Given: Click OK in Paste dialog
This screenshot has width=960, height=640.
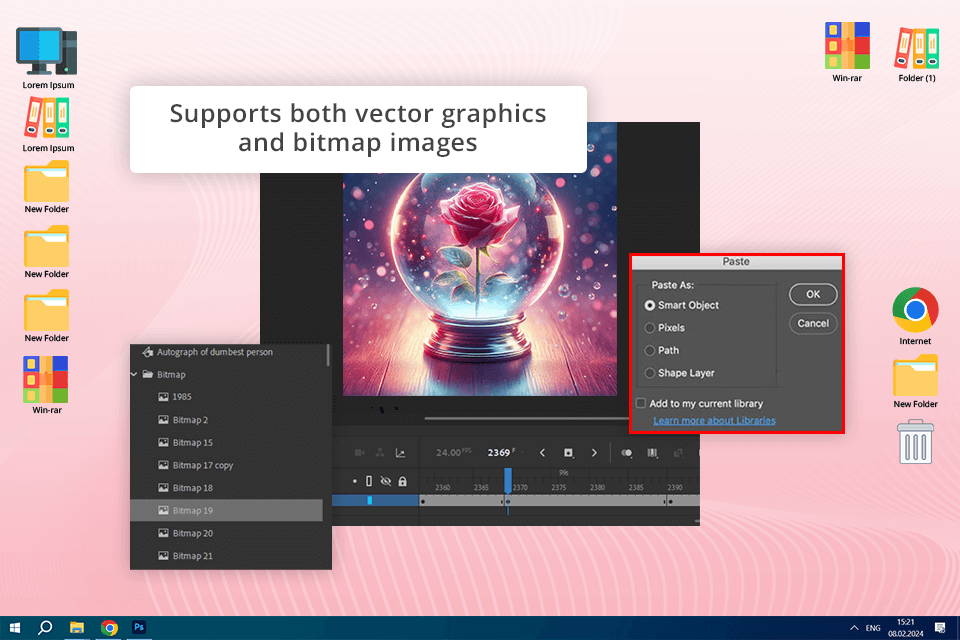Looking at the screenshot, I should click(x=813, y=294).
